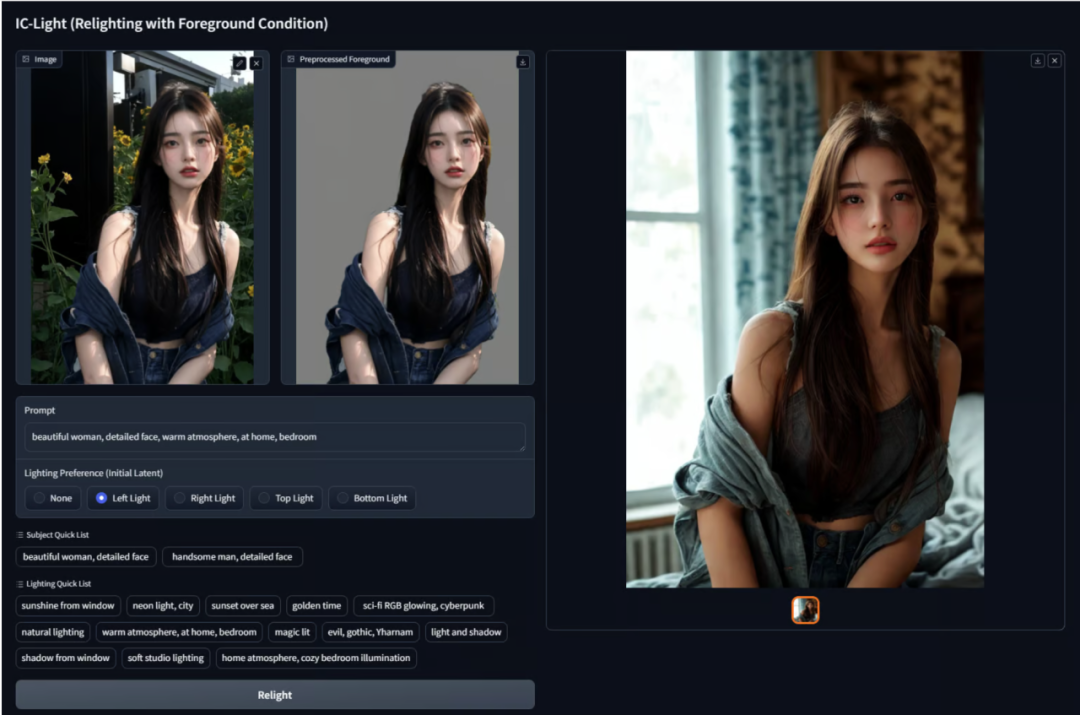This screenshot has width=1080, height=715.
Task: Pick 'soft studio lighting' preset
Action: tap(166, 658)
